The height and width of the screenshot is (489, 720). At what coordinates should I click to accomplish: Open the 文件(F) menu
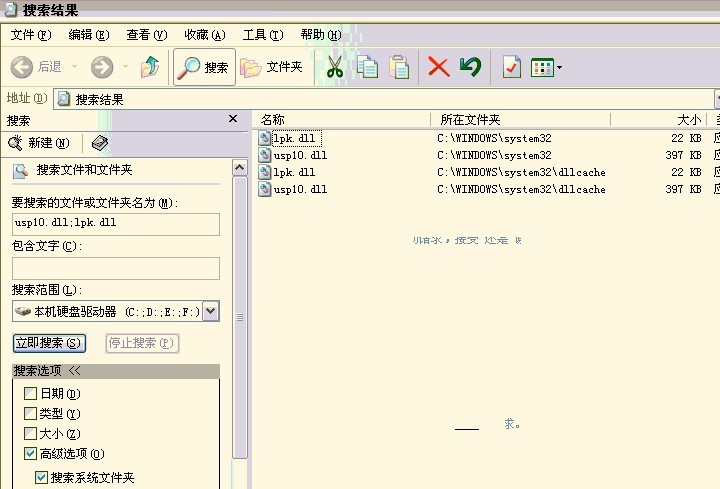click(31, 35)
